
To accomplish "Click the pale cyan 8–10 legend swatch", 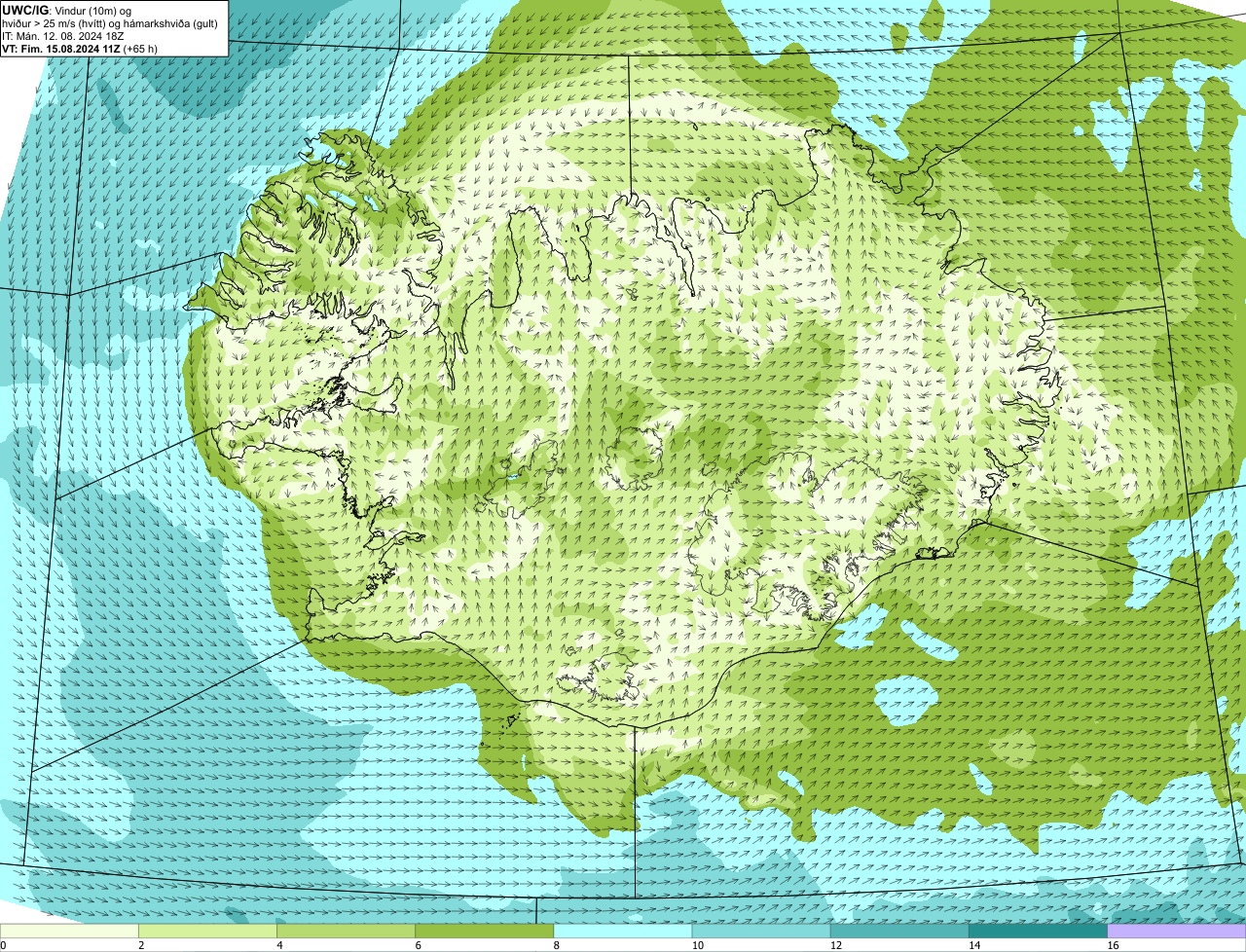I will point(623,932).
